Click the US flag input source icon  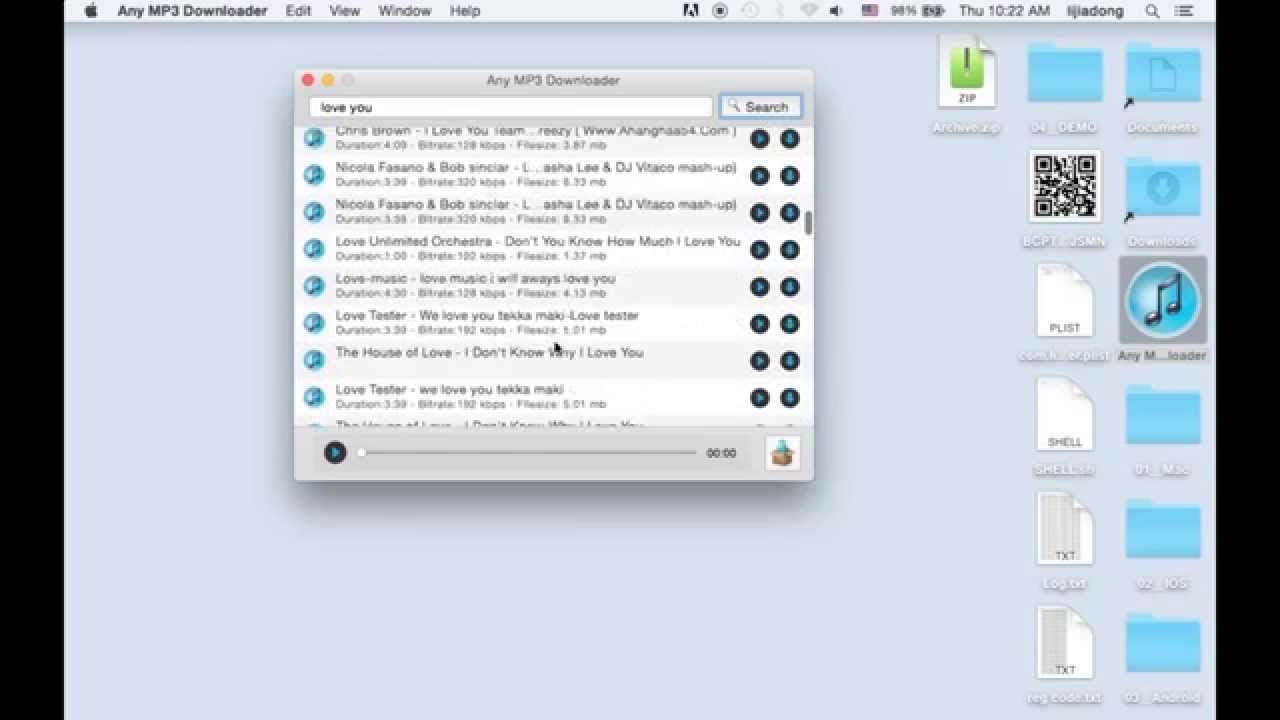tap(869, 11)
